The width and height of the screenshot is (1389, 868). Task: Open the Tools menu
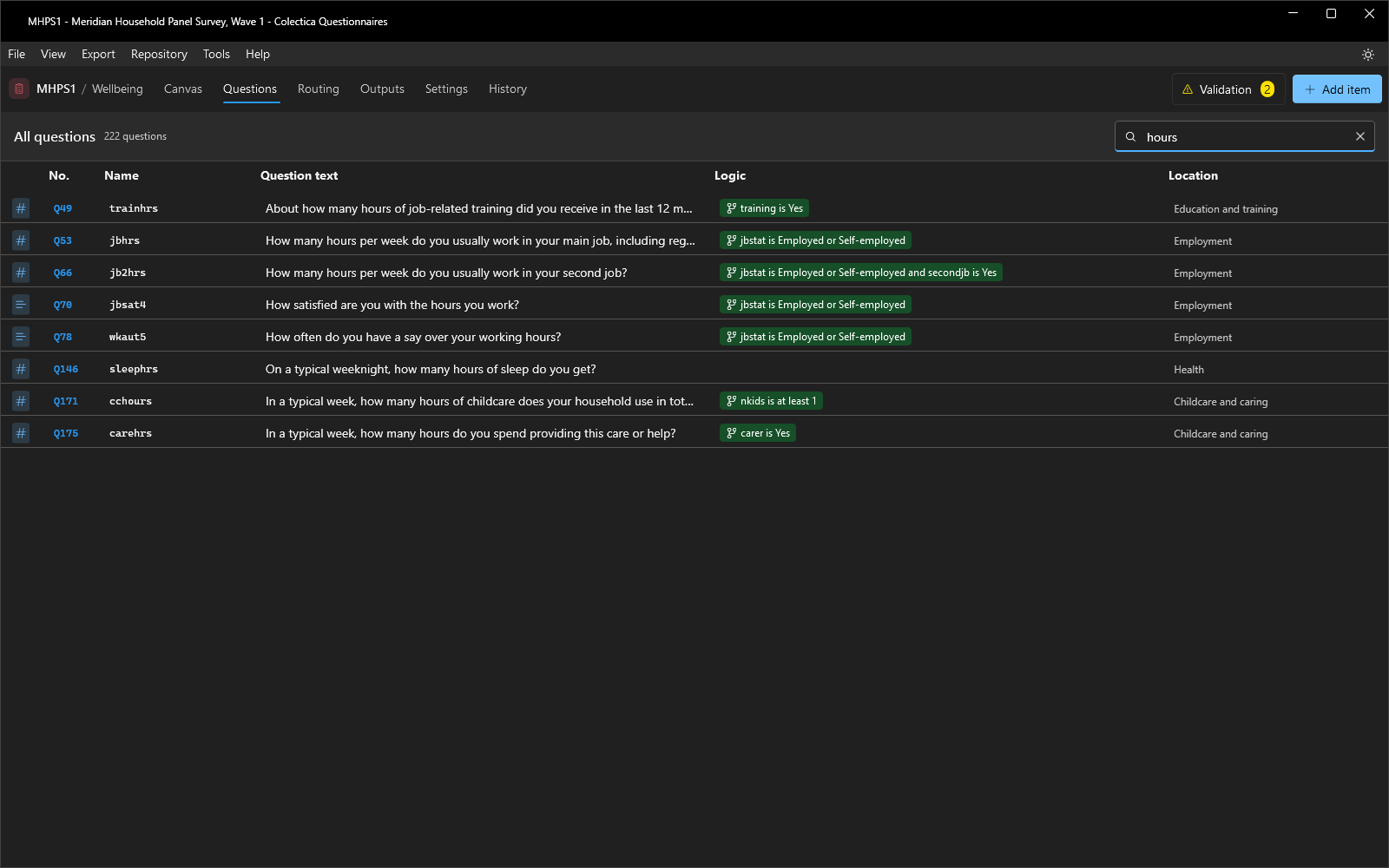tap(216, 54)
